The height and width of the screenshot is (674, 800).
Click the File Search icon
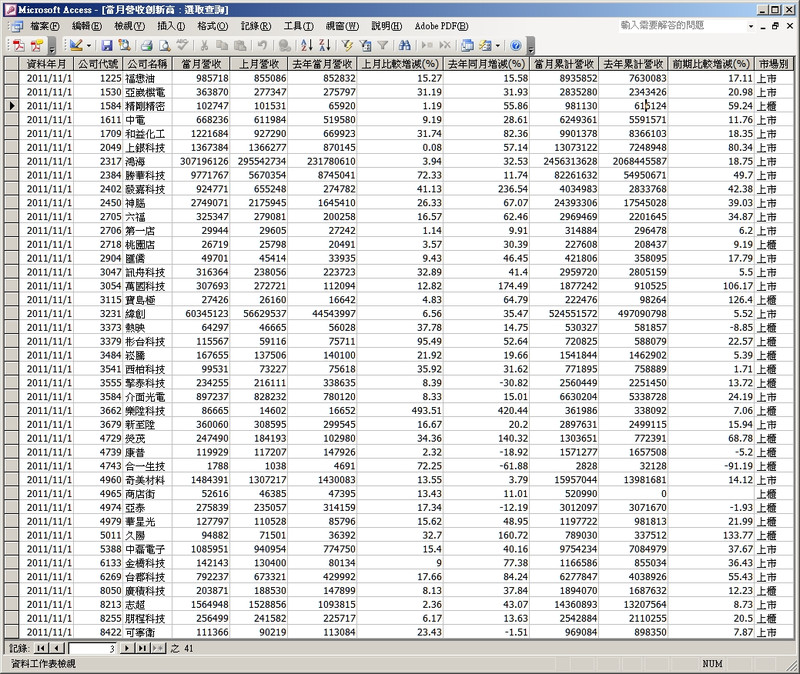click(x=124, y=45)
